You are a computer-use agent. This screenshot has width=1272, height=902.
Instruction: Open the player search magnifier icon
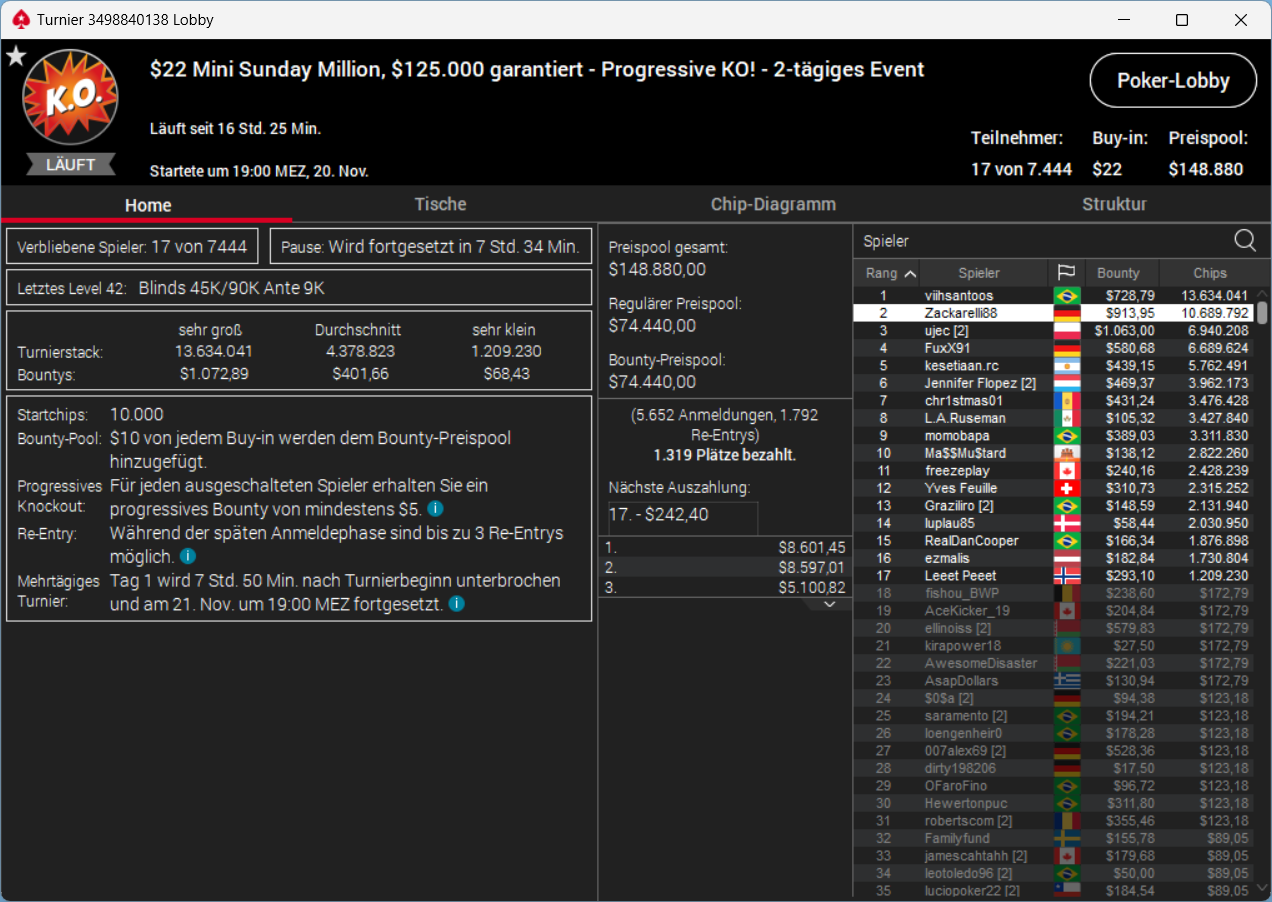tap(1245, 240)
